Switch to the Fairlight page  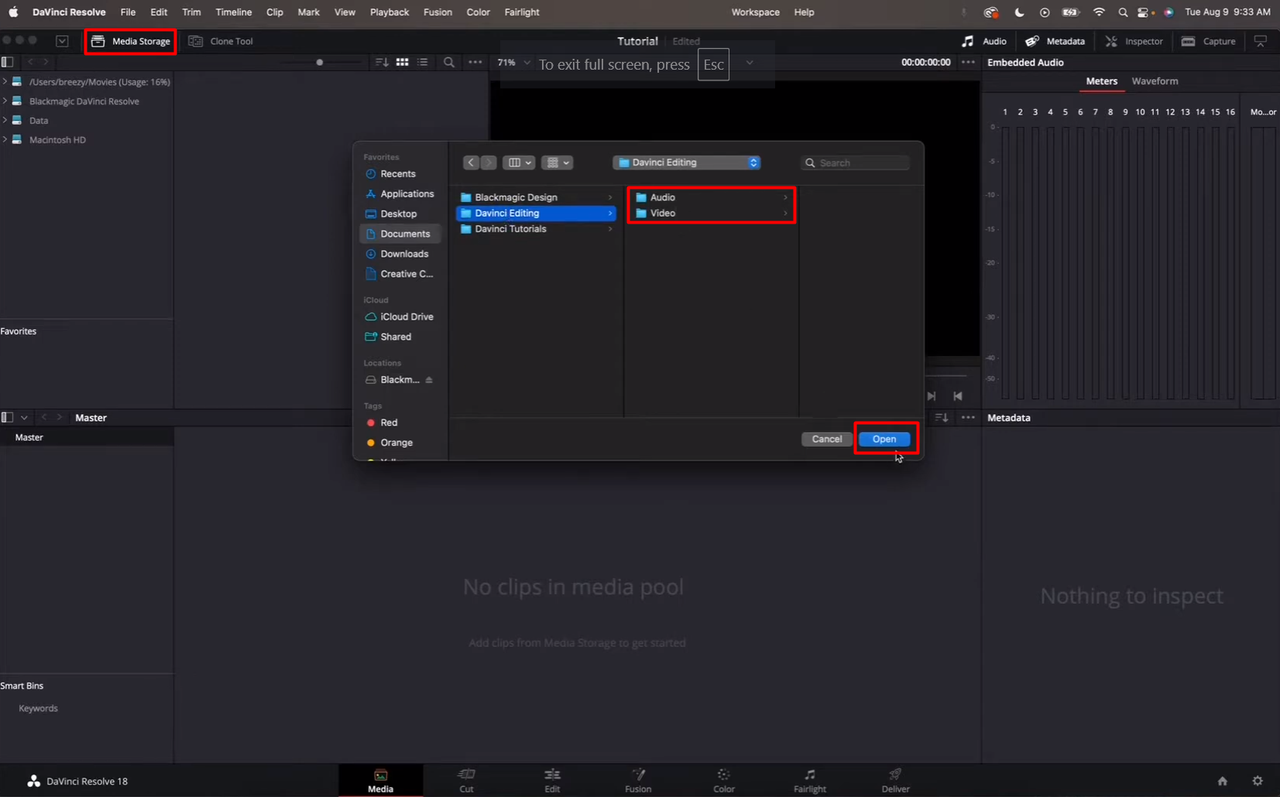809,780
